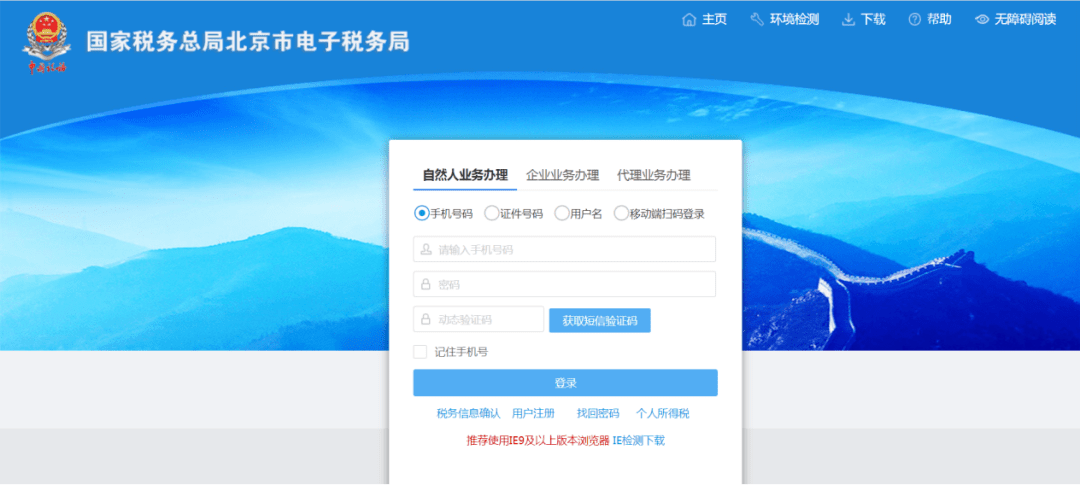Viewport: 1080px width, 485px height.
Task: Select the 移动端扫码登录 radio button
Action: tap(621, 214)
